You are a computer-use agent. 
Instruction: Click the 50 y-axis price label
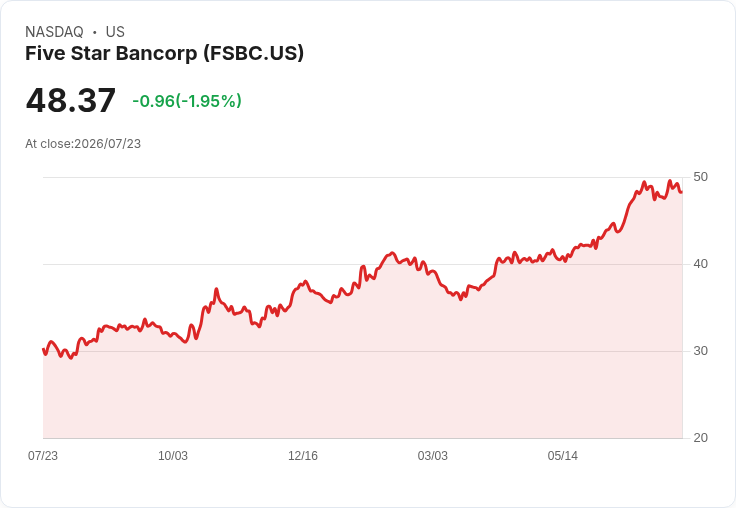[700, 177]
